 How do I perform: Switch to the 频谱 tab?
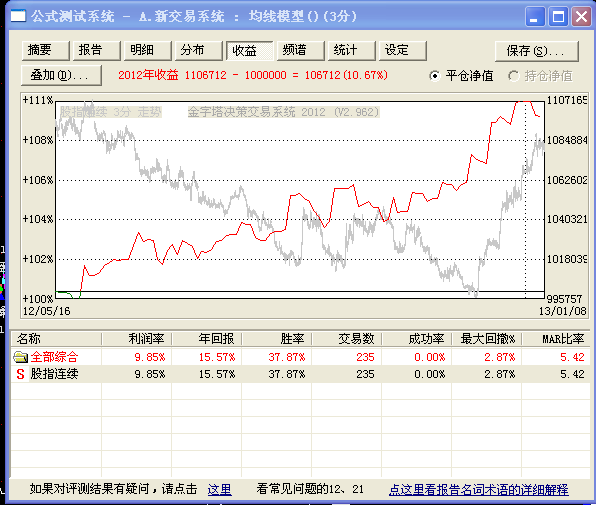click(x=301, y=51)
